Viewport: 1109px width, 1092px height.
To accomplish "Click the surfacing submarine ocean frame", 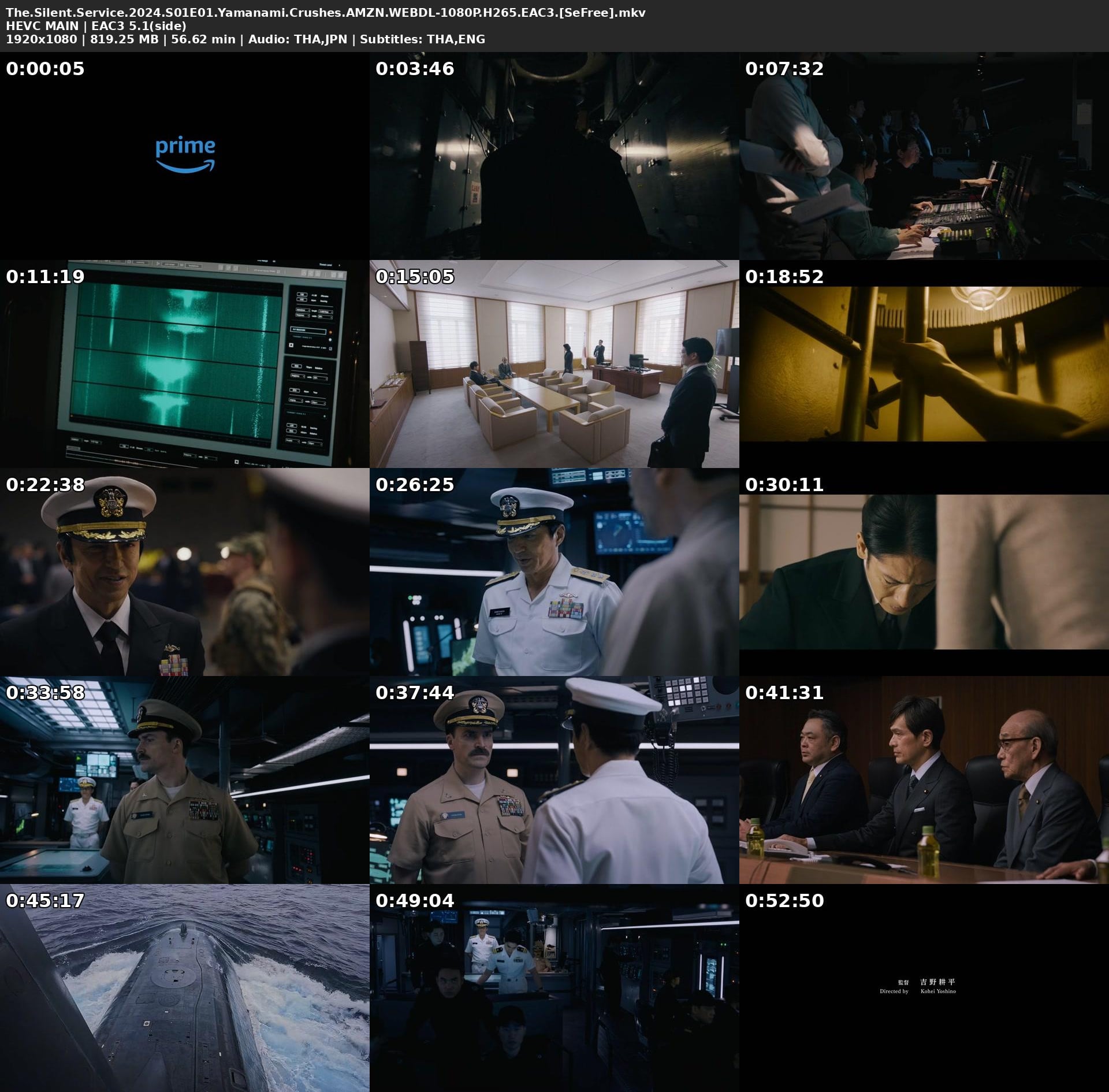I will click(185, 987).
